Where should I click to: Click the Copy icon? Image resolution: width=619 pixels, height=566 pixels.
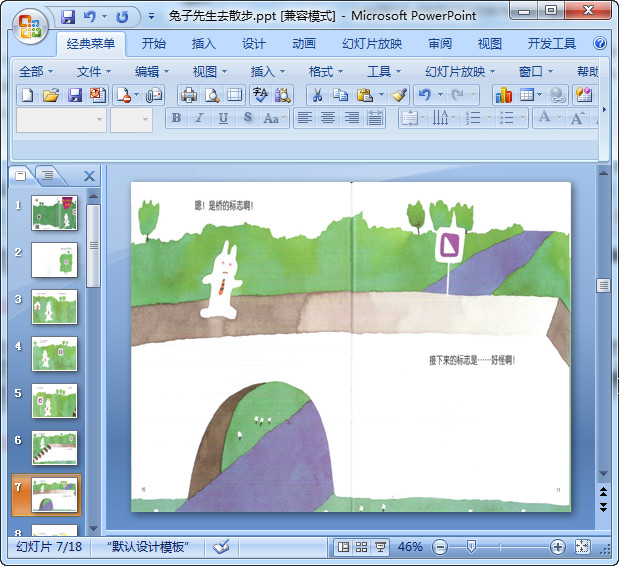[x=341, y=95]
